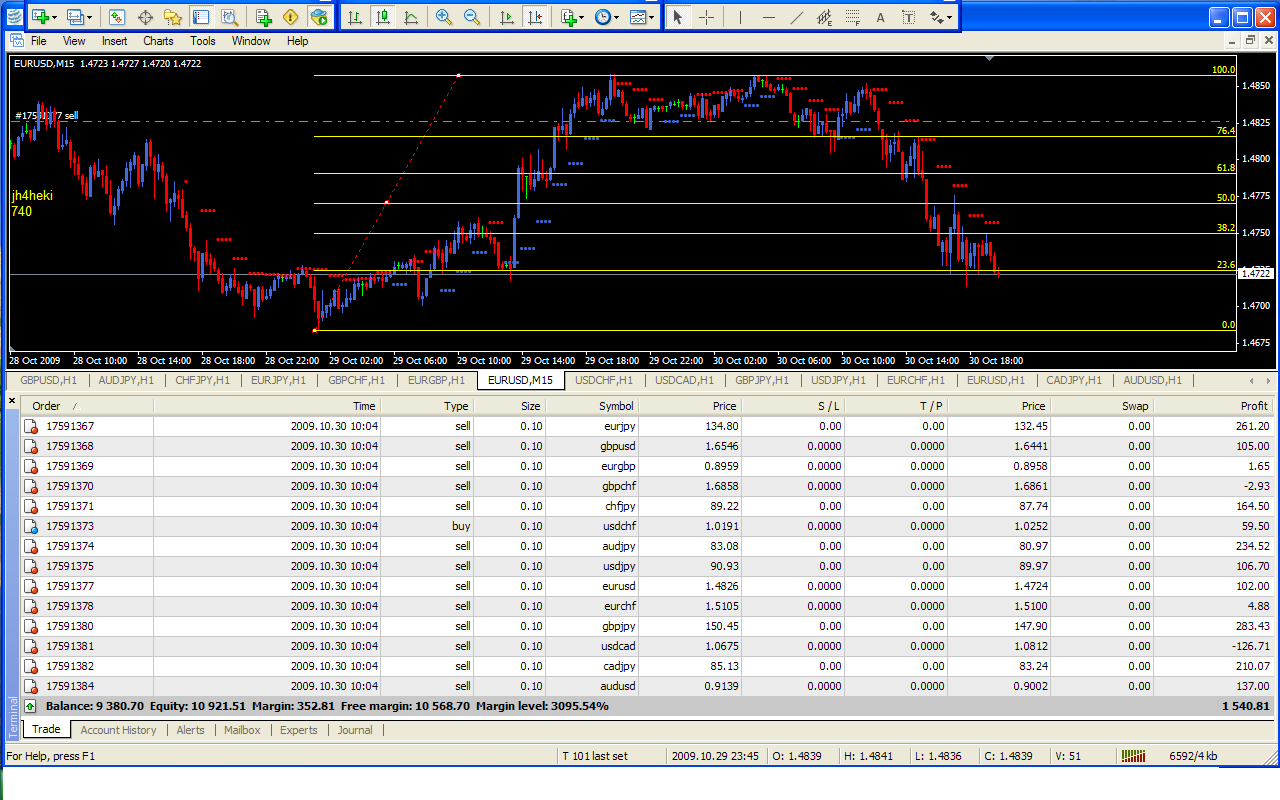Select the usdcad order row 17591381

tap(646, 646)
